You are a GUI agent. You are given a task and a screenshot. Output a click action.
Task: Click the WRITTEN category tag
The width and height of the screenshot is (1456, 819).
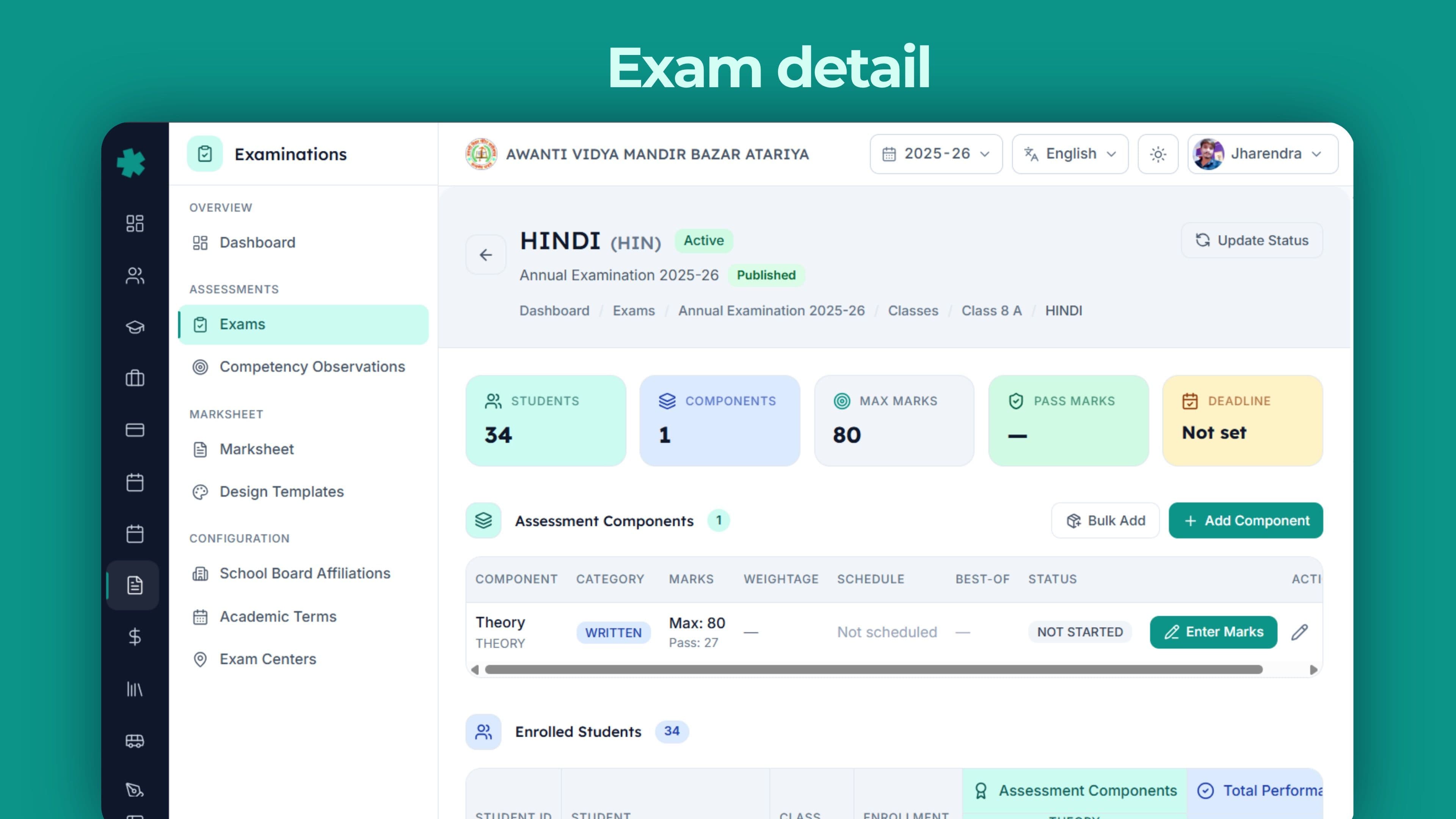pyautogui.click(x=613, y=632)
